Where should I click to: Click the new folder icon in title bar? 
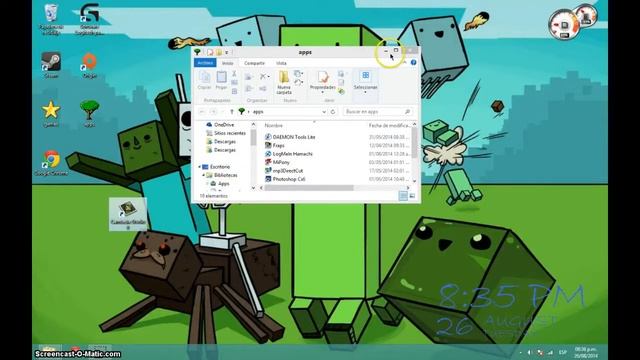tap(218, 52)
